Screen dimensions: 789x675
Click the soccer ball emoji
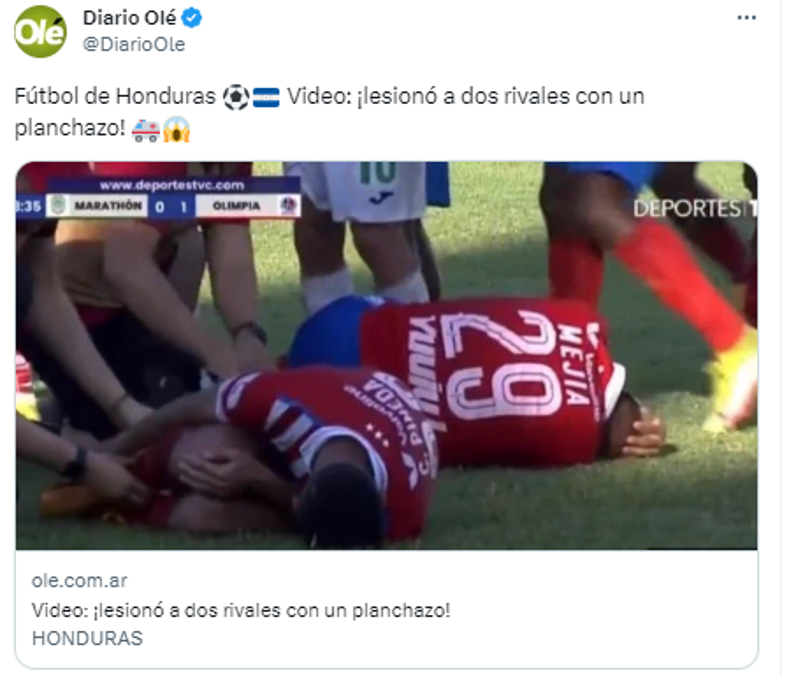[x=236, y=97]
